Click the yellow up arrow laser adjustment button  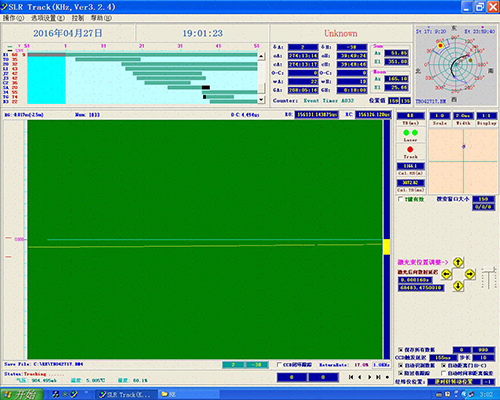(x=458, y=262)
